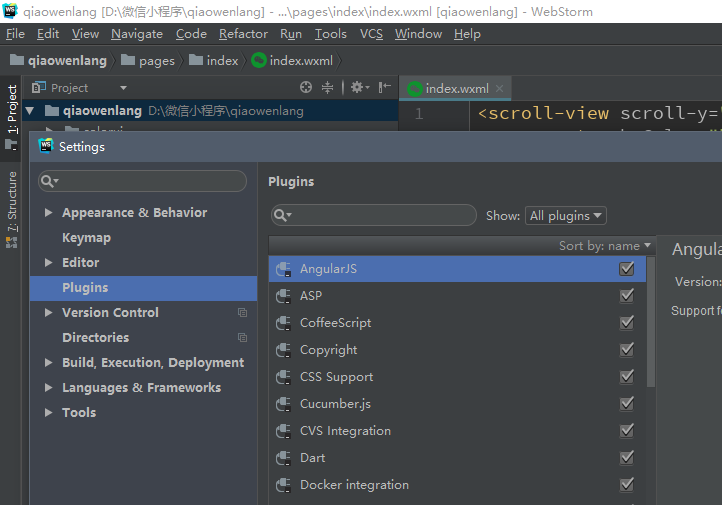Viewport: 722px width, 505px height.
Task: Select the index.wxml editor tab
Action: (455, 88)
